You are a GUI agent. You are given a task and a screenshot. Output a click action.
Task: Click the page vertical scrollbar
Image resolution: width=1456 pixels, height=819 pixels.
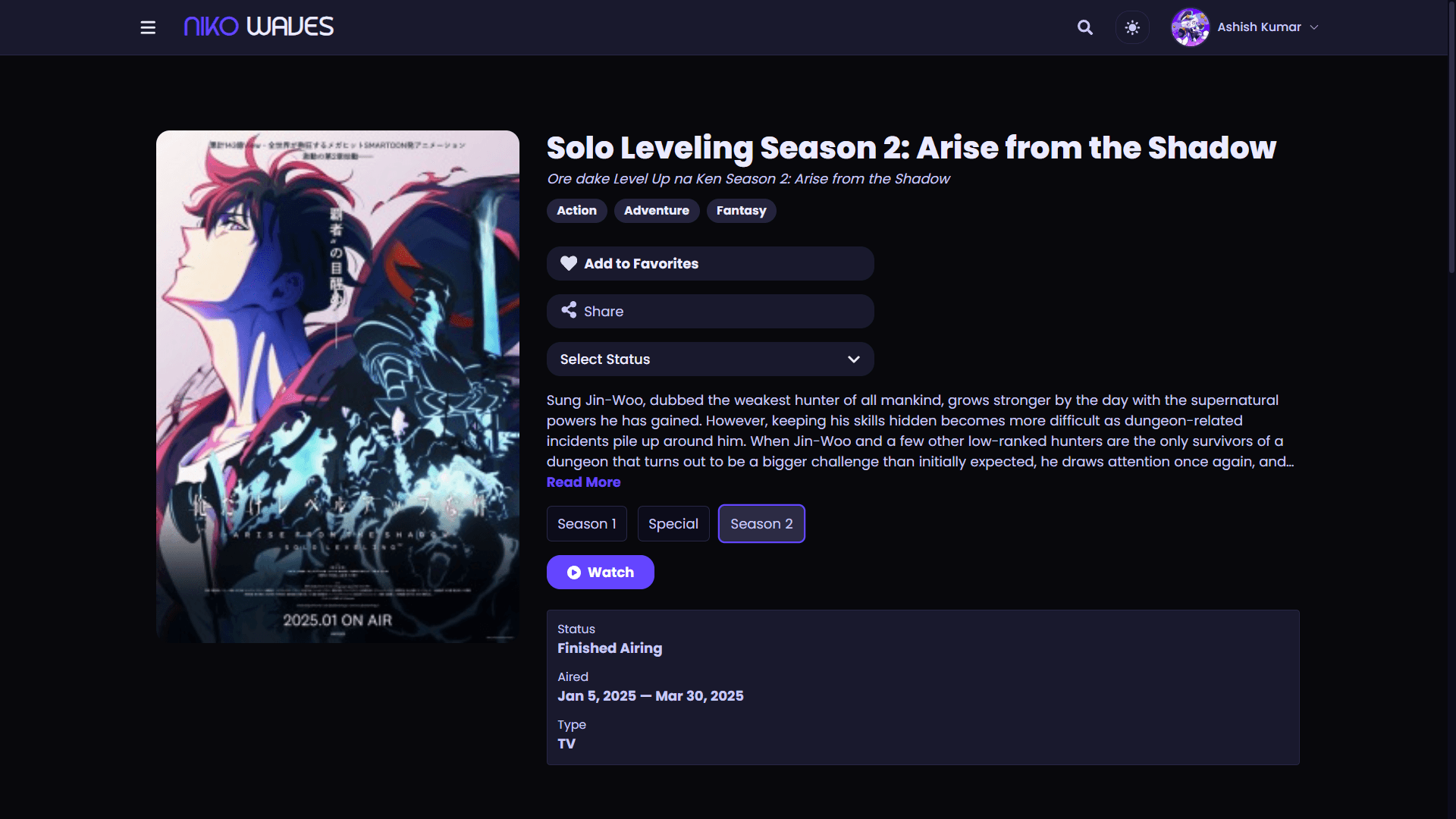click(1451, 136)
